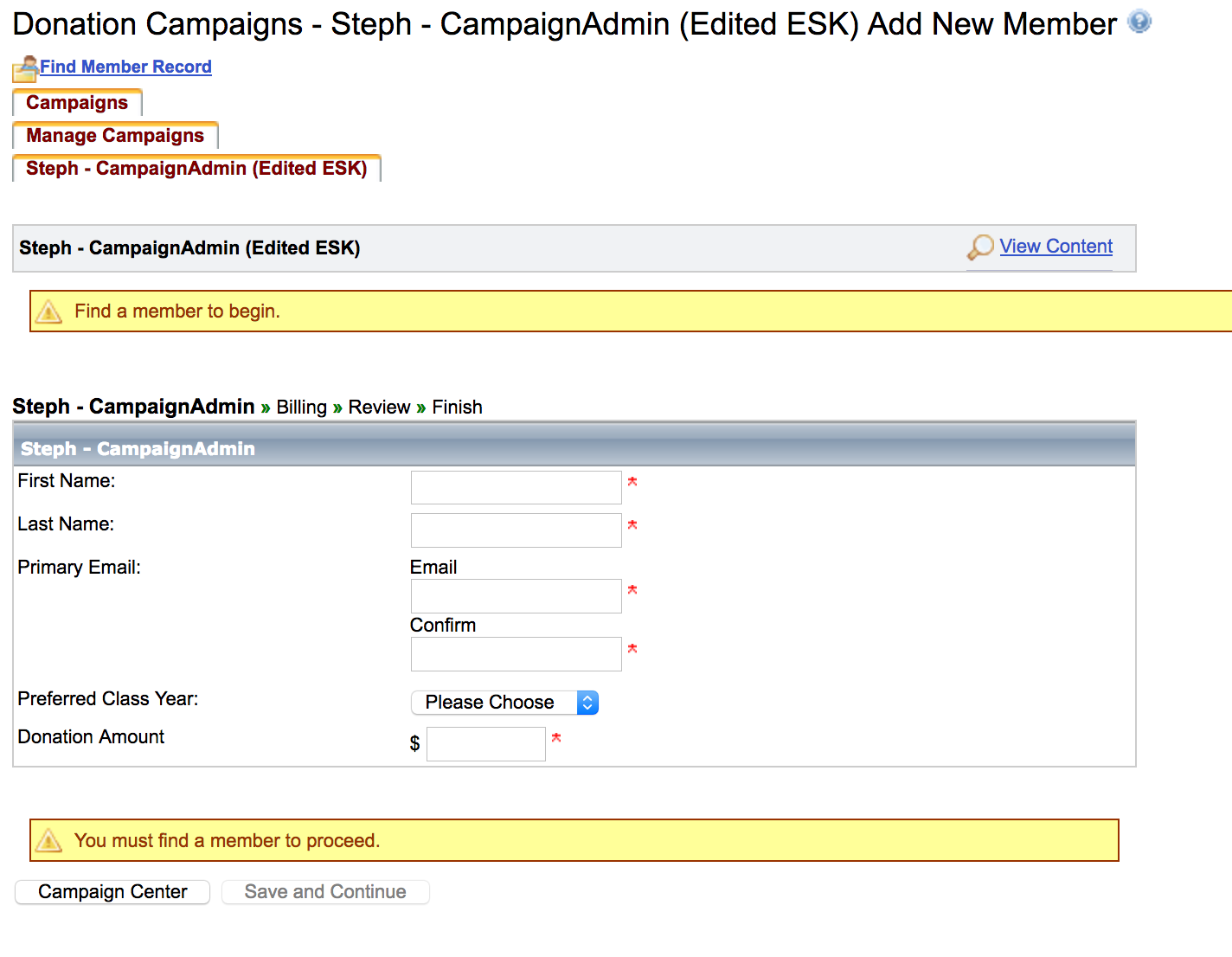The image size is (1232, 957).
Task: Click the Confirm email input field
Action: tap(516, 654)
